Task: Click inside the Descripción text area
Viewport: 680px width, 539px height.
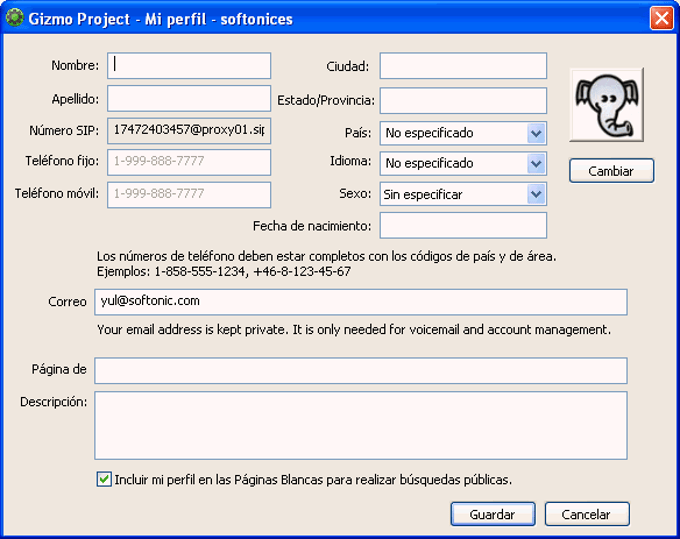Action: click(x=361, y=425)
